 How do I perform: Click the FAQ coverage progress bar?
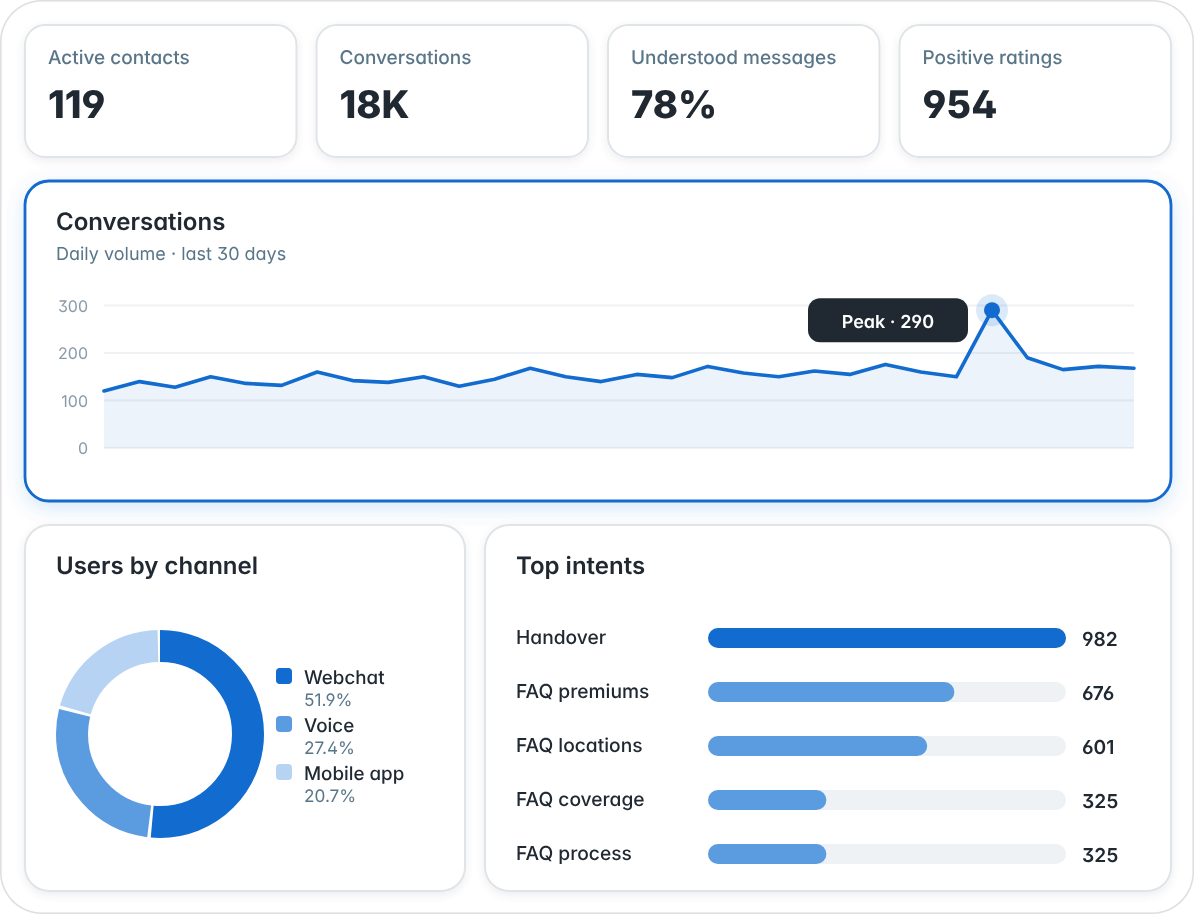[x=886, y=800]
